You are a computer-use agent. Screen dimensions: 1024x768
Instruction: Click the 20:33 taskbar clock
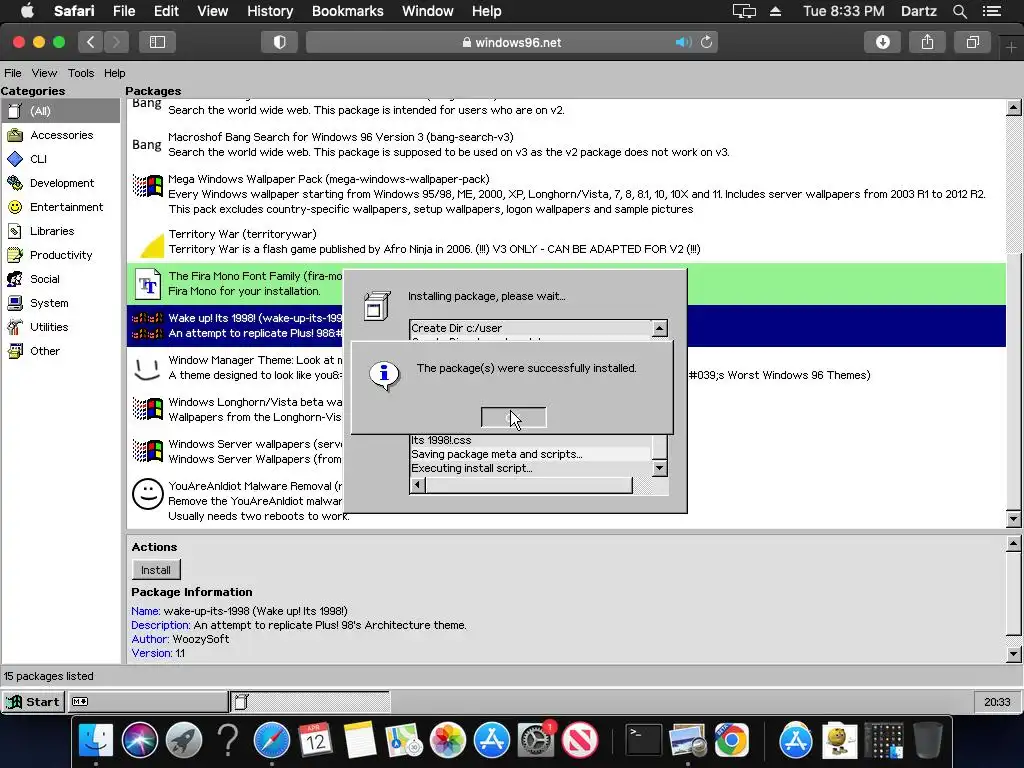coord(997,702)
